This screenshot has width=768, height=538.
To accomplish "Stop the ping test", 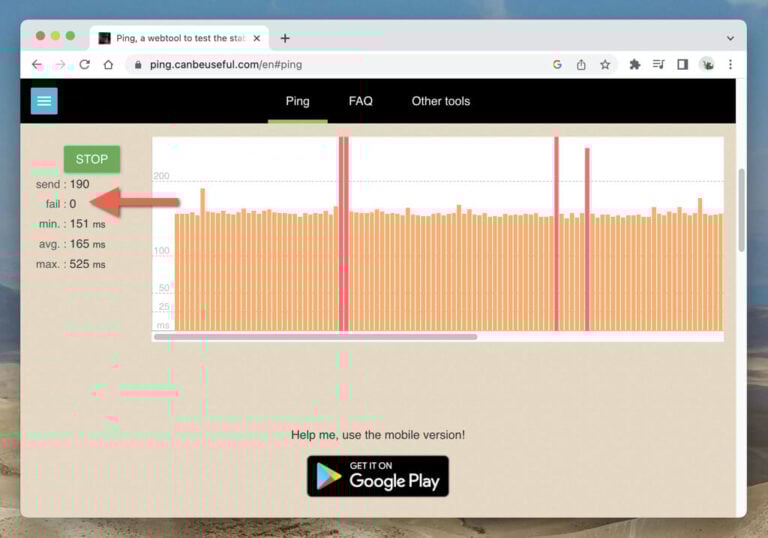I will click(x=92, y=159).
